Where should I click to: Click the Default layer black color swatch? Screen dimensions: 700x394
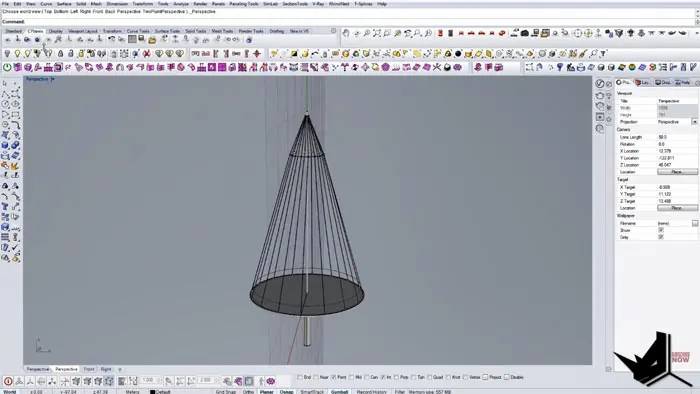(152, 392)
